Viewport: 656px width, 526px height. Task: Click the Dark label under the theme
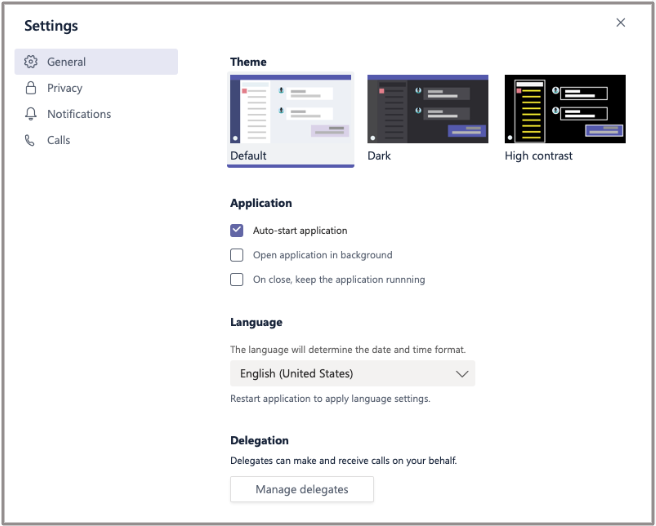click(x=379, y=156)
